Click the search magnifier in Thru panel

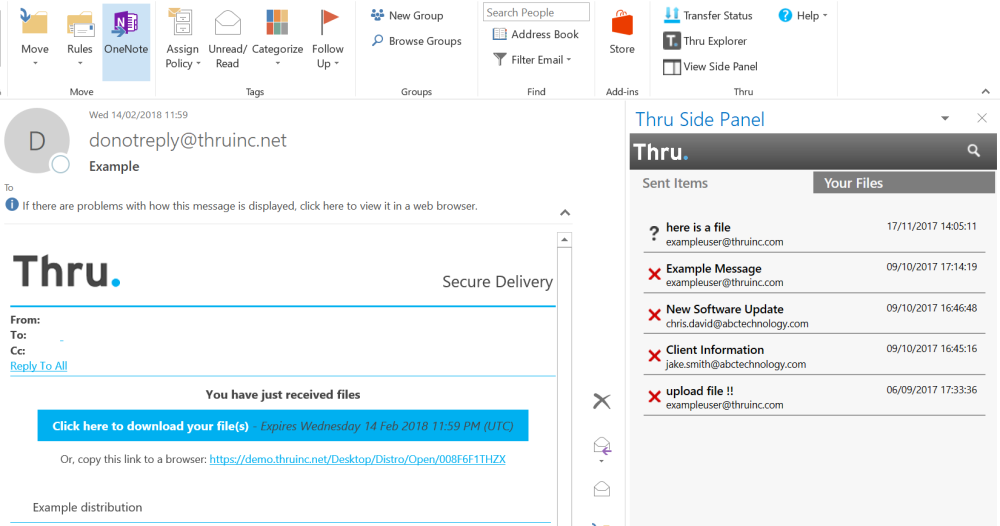pos(973,150)
